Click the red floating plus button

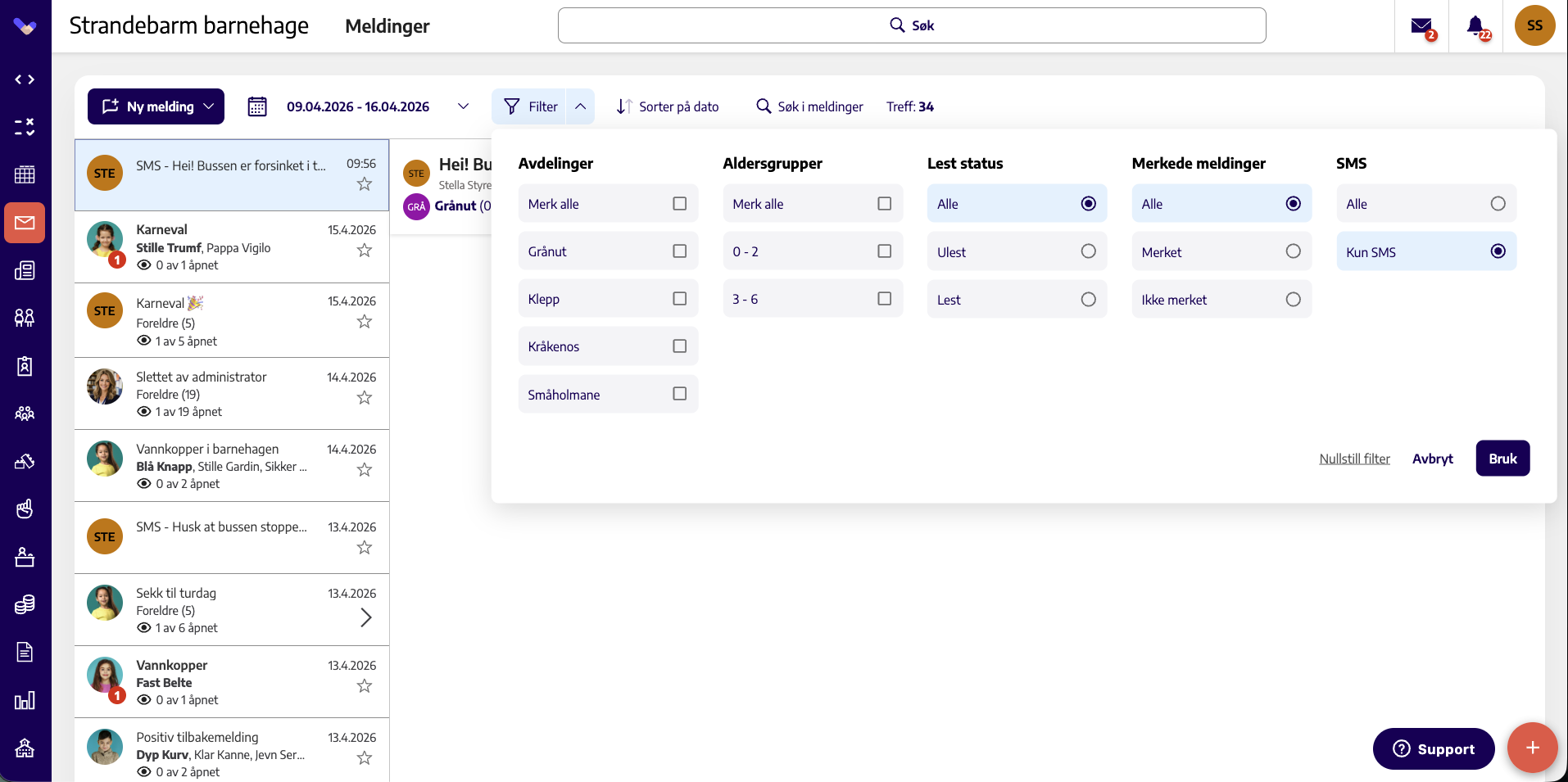click(x=1532, y=748)
